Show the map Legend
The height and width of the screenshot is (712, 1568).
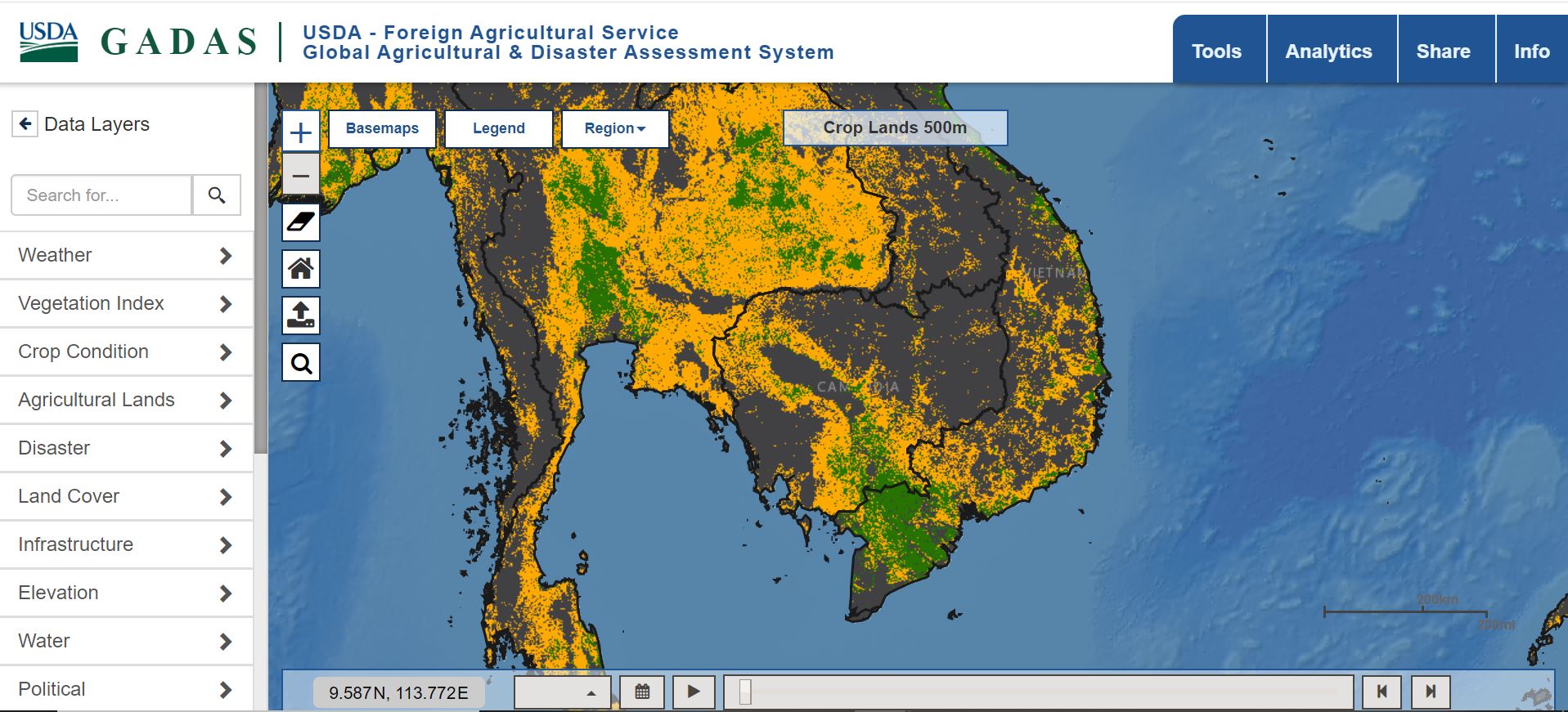pos(499,128)
